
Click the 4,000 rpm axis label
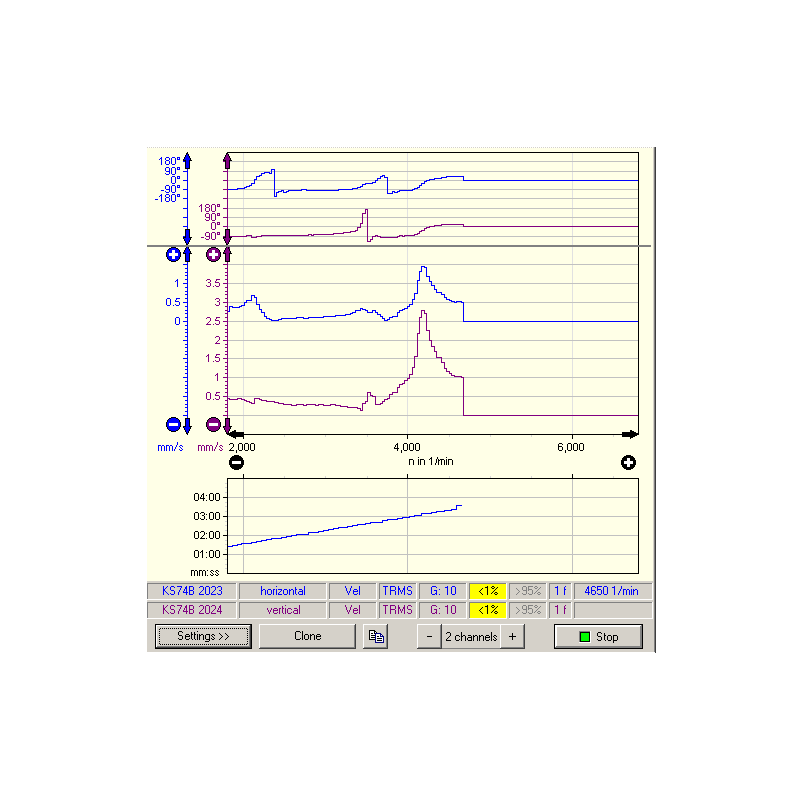click(407, 447)
